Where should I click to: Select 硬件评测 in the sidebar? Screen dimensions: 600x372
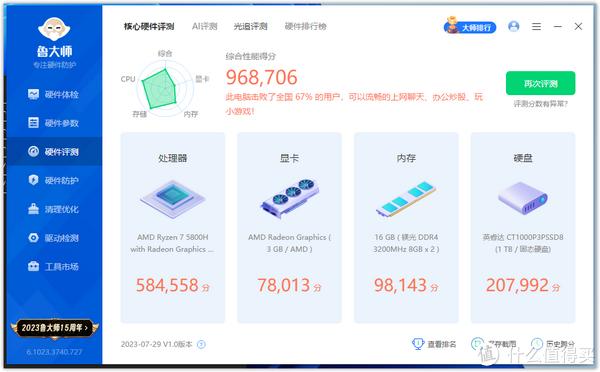point(53,152)
